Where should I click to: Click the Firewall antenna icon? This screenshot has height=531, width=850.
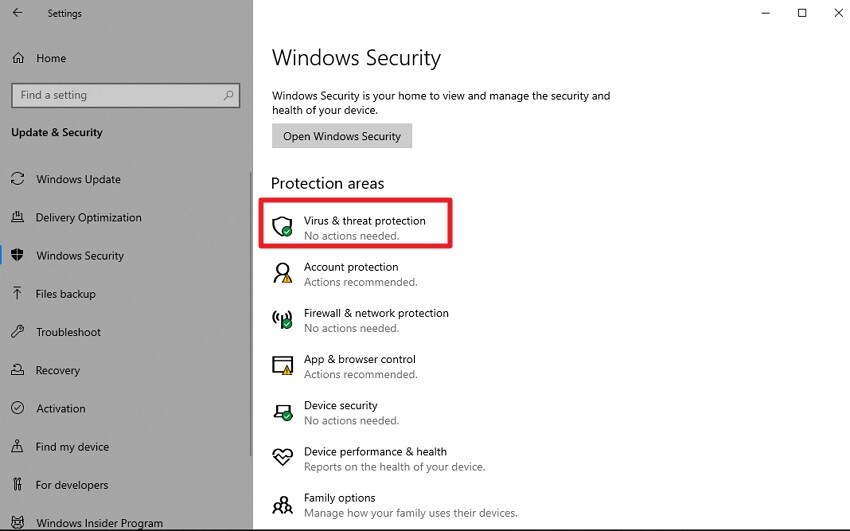(x=282, y=319)
